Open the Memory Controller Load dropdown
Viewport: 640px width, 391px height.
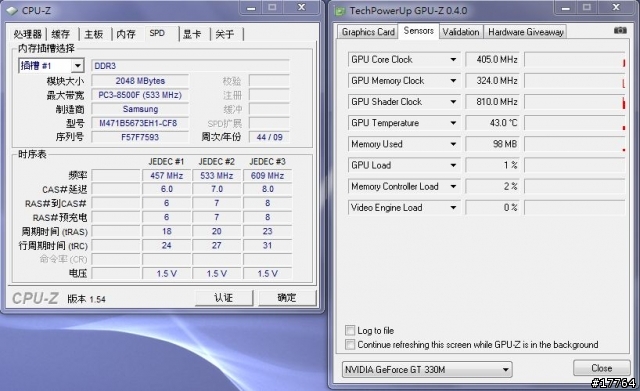(x=453, y=187)
